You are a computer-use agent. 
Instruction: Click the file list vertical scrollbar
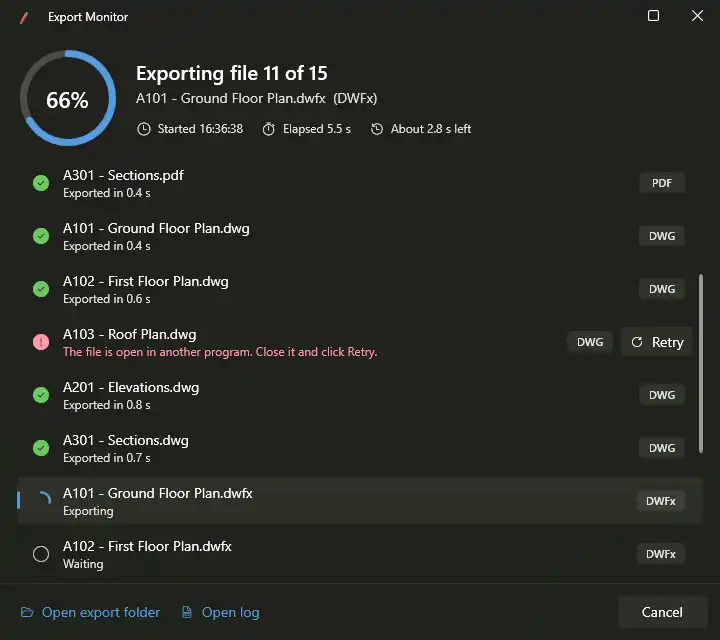pyautogui.click(x=701, y=364)
